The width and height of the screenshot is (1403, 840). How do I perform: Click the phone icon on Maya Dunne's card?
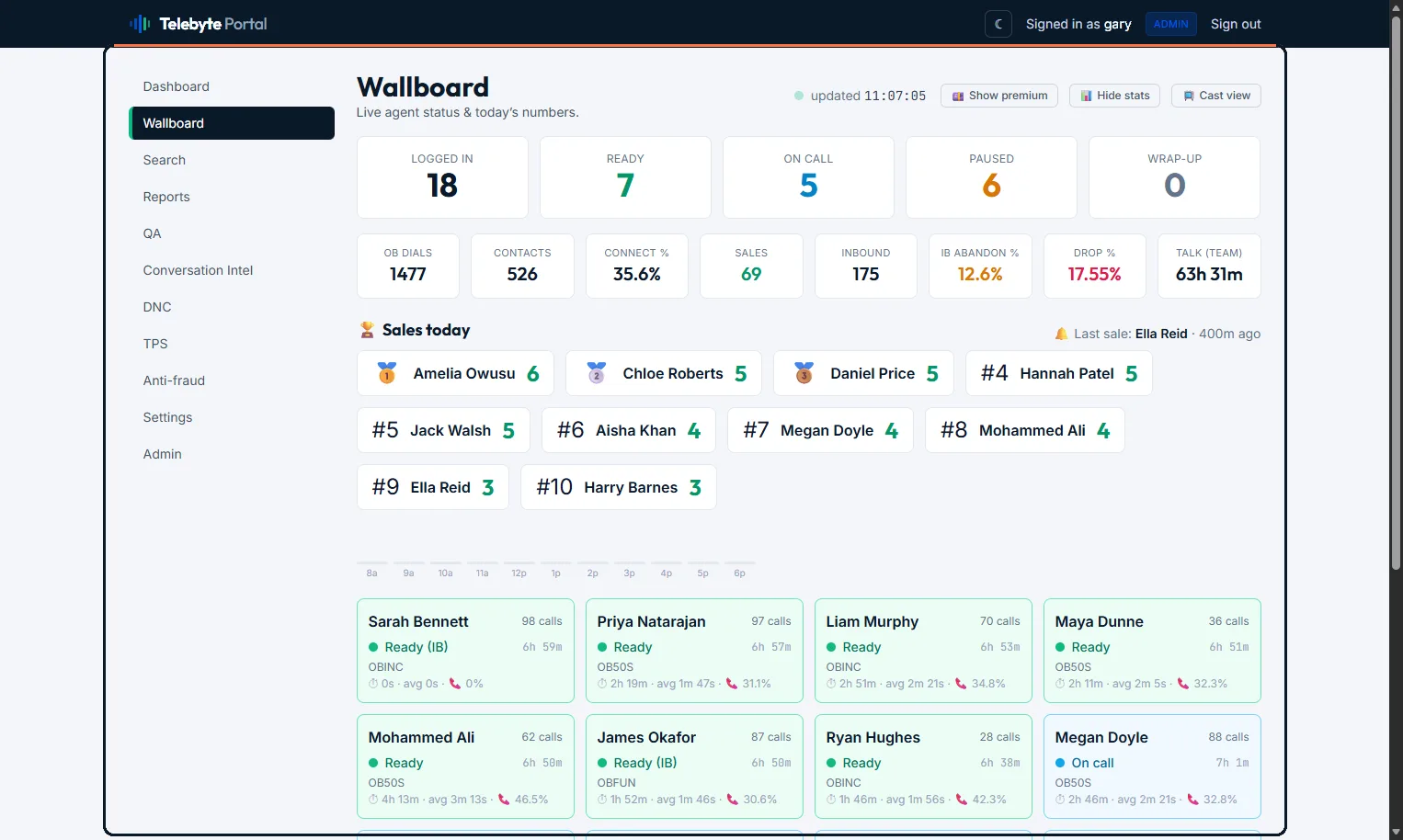tap(1183, 684)
